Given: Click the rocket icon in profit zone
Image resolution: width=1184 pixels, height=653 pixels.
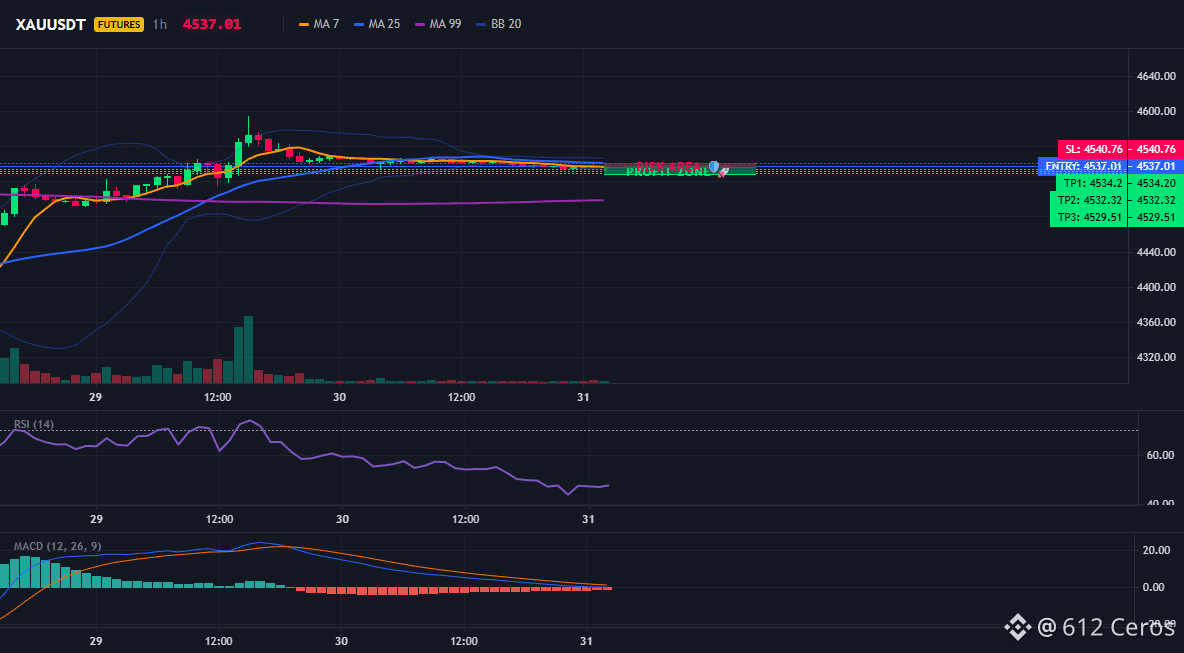Looking at the screenshot, I should tap(723, 172).
